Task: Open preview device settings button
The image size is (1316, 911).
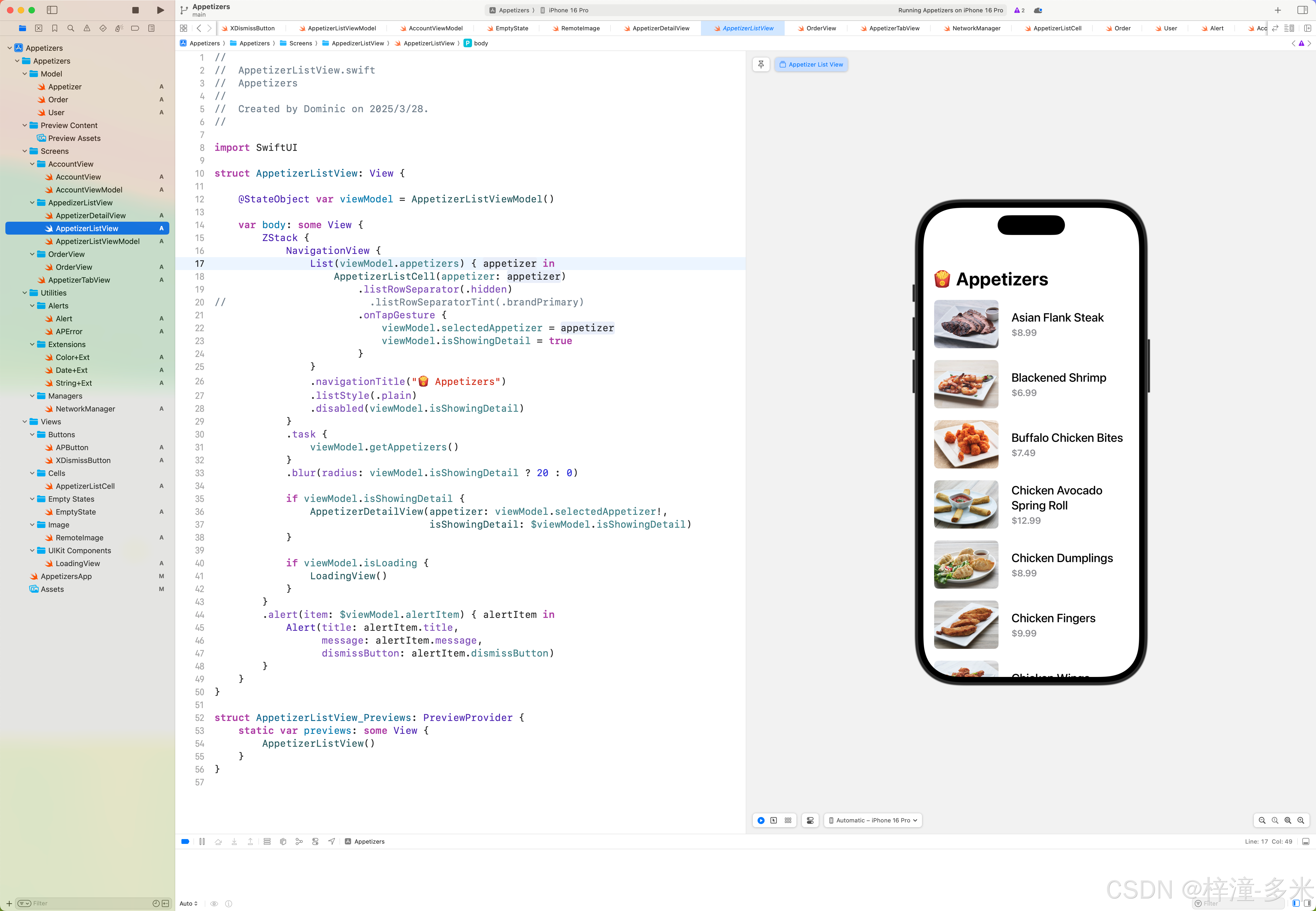Action: 810,820
